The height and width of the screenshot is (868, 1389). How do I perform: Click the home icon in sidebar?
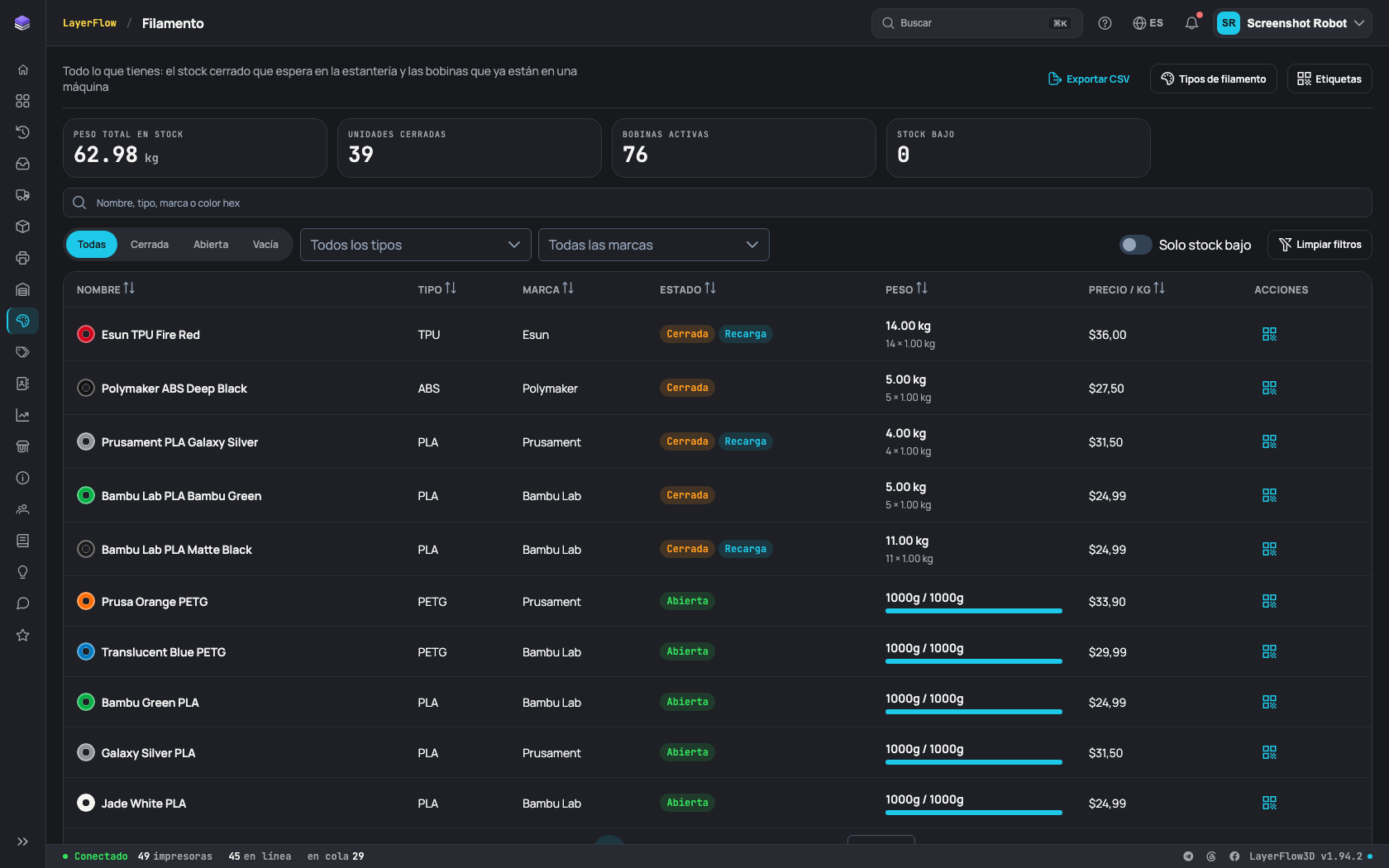23,69
